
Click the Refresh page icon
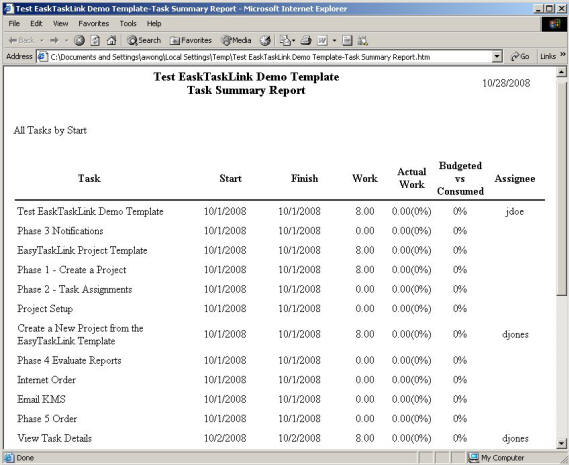tap(95, 40)
